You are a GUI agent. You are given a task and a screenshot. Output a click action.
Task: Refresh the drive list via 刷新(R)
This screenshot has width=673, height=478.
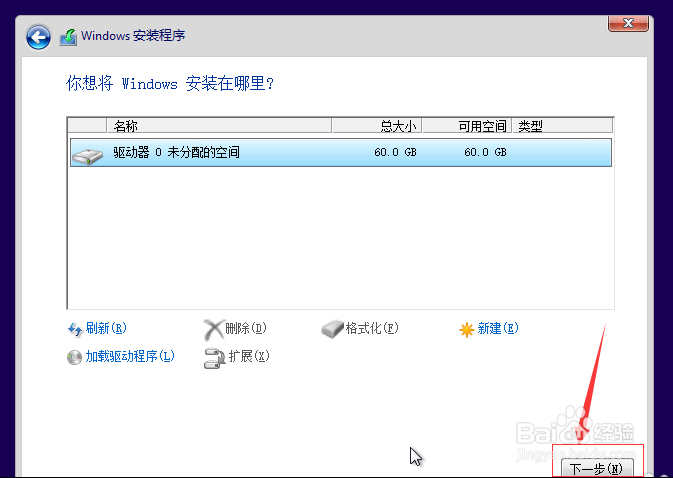coord(106,328)
